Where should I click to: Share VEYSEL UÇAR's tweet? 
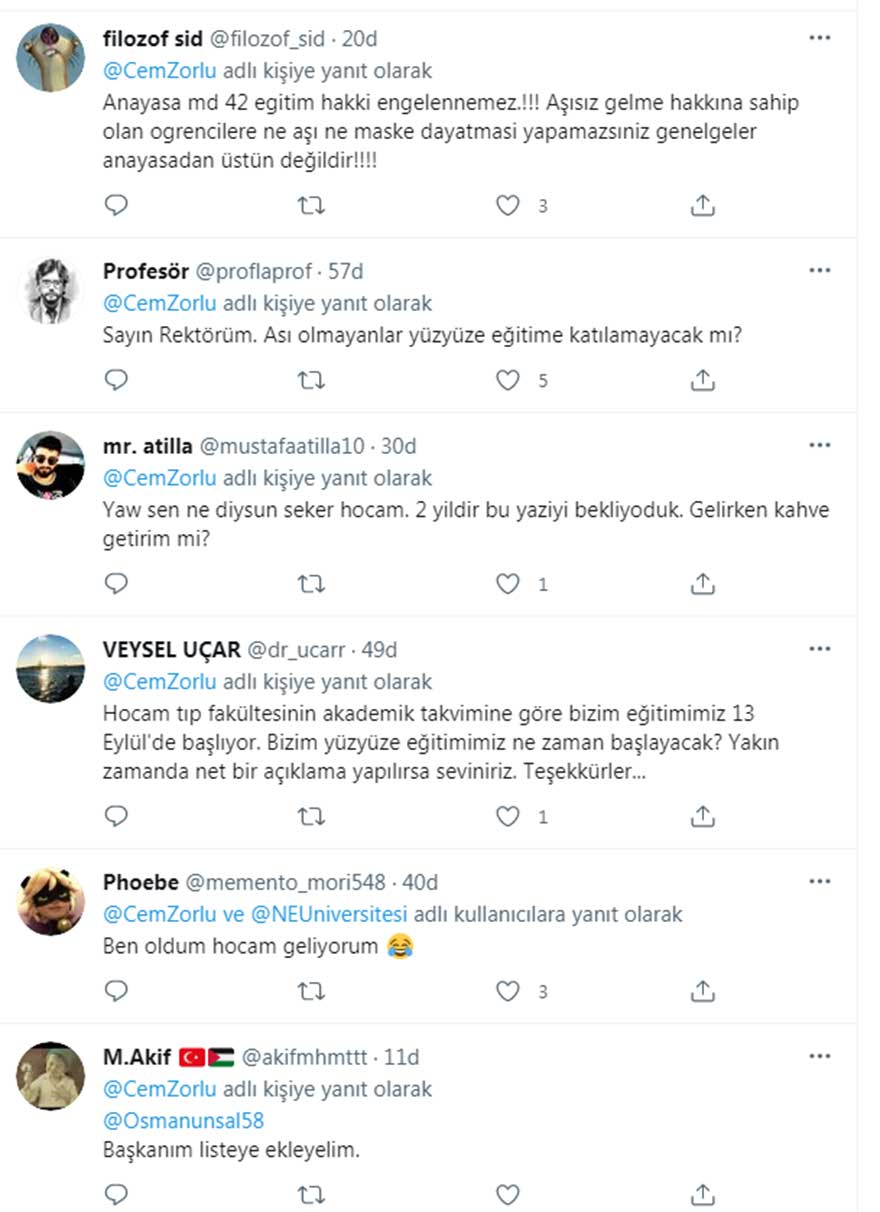point(703,816)
